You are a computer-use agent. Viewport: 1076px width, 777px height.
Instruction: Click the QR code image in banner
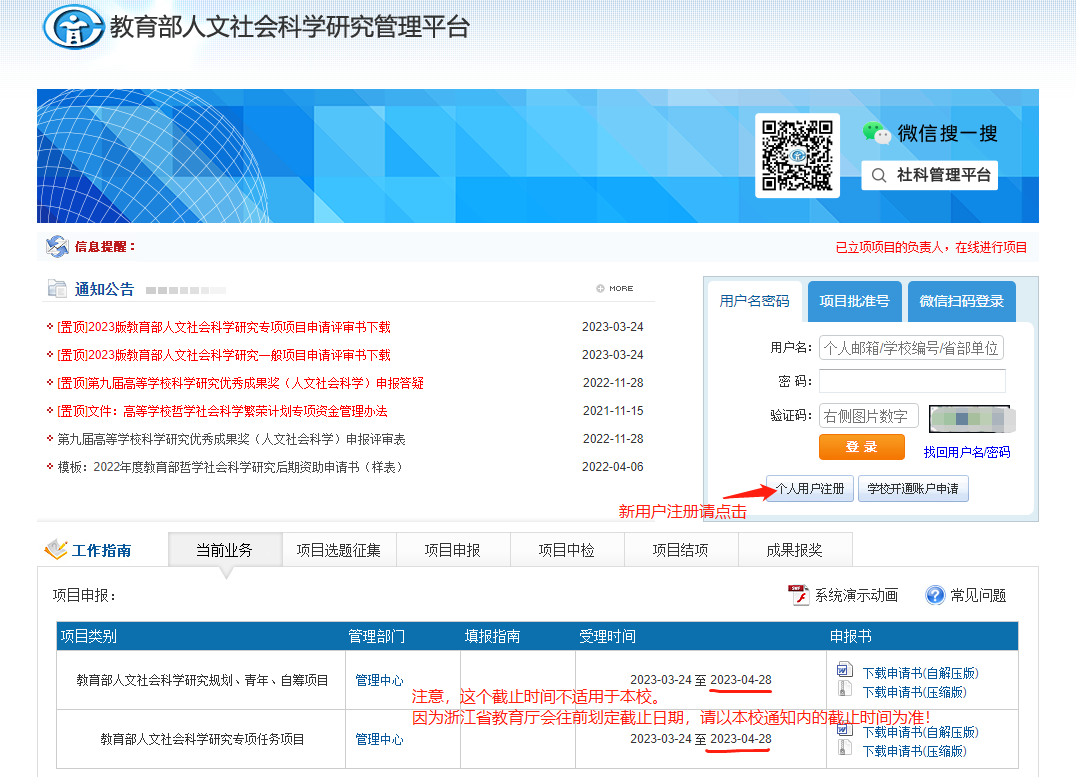click(x=797, y=155)
